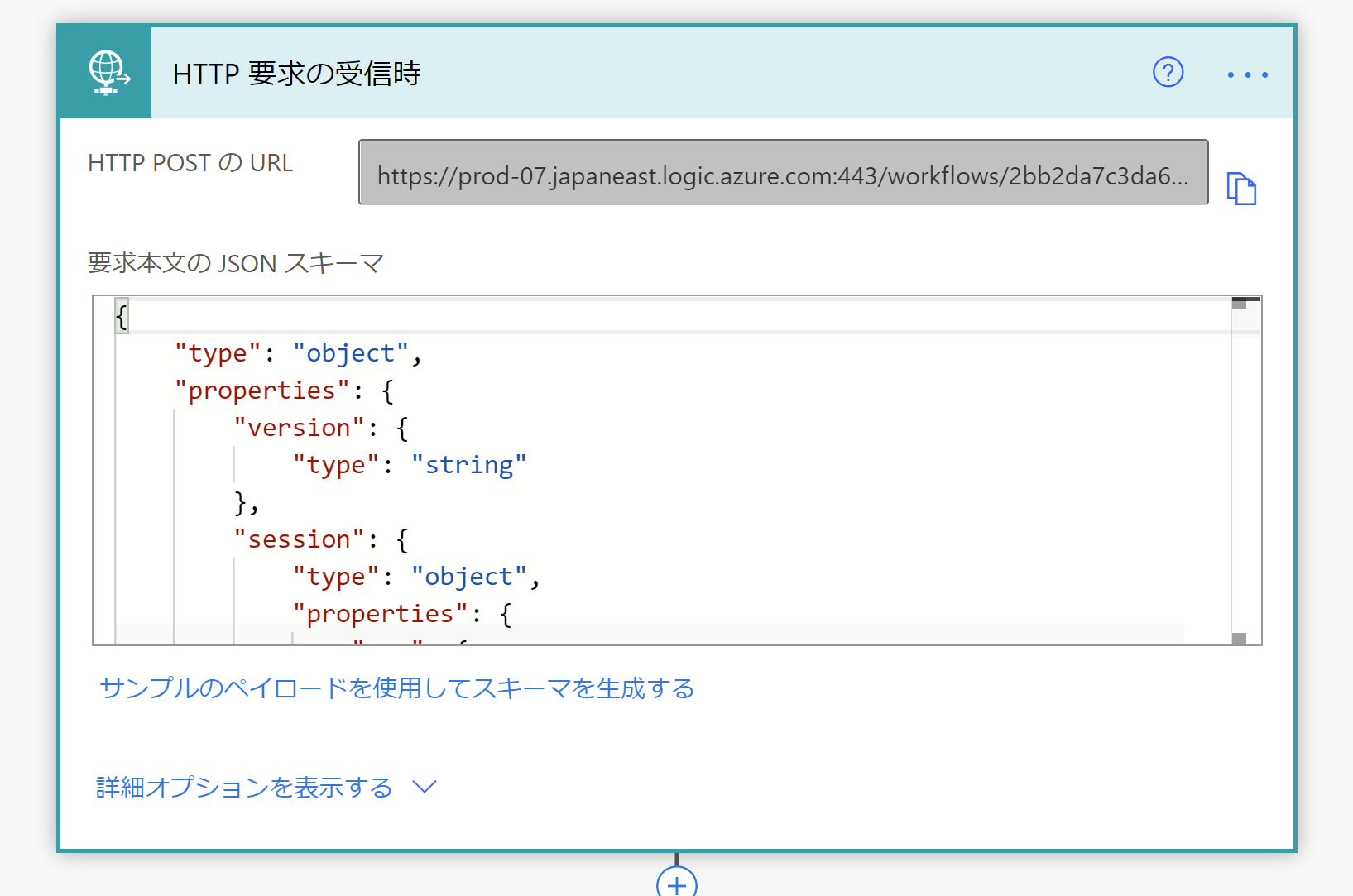
Task: Click the "string" value in the schema
Action: tap(468, 465)
